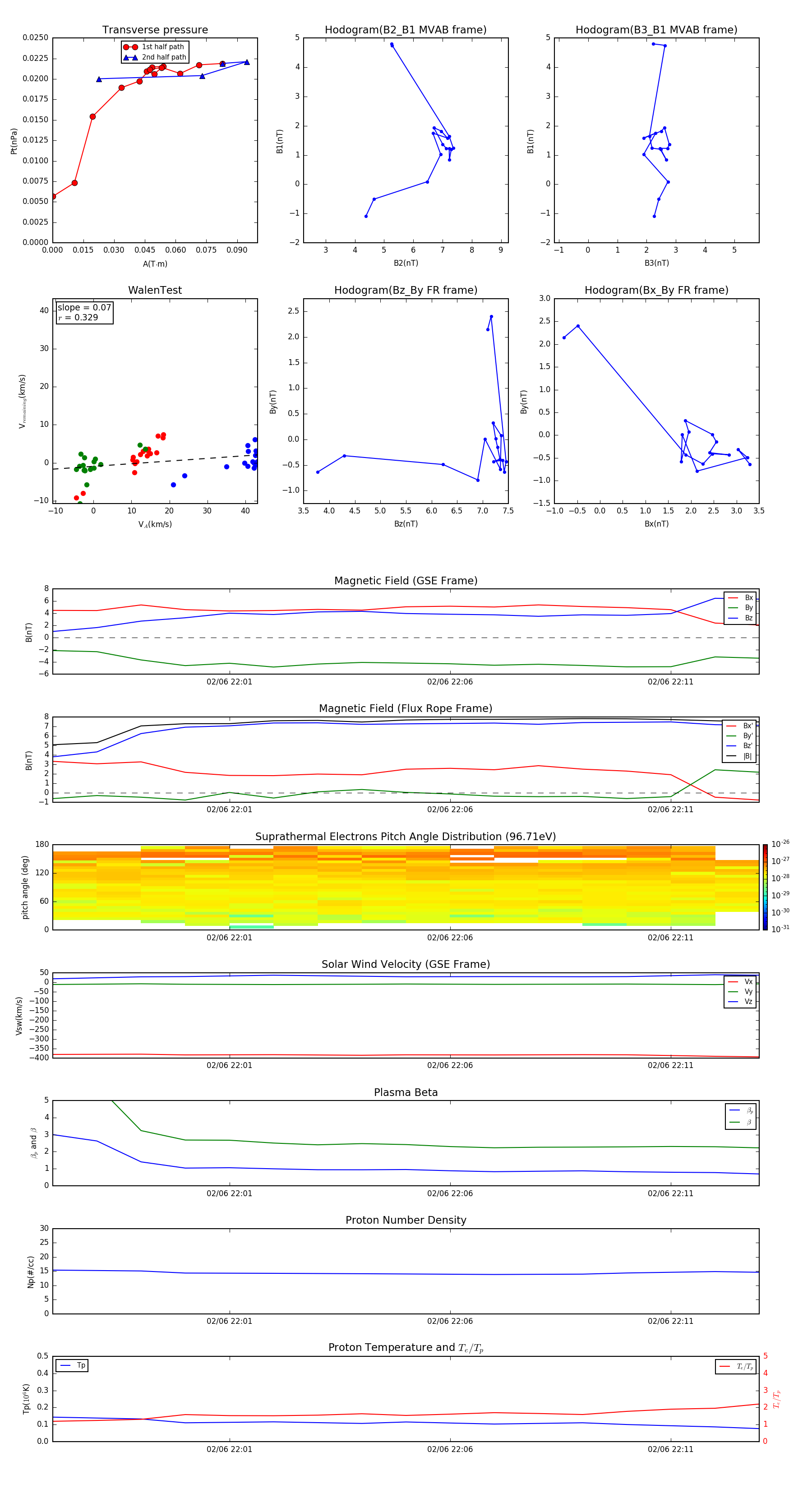Select the |B| entry in Flux Rope legend
This screenshot has width=812, height=1489.
coord(740,756)
